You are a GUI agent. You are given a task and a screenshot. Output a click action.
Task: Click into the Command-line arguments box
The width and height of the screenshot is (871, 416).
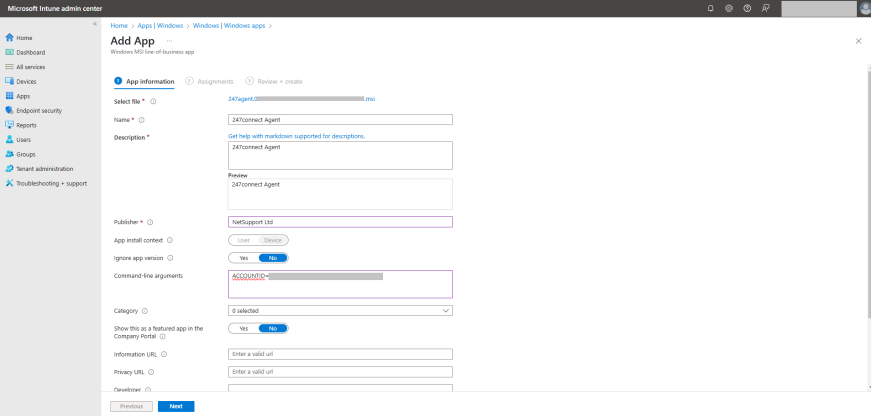pos(341,284)
